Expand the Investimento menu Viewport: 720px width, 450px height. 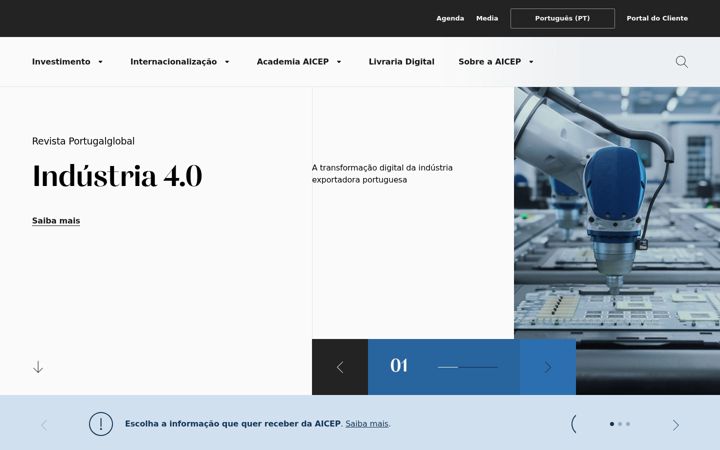pos(68,62)
